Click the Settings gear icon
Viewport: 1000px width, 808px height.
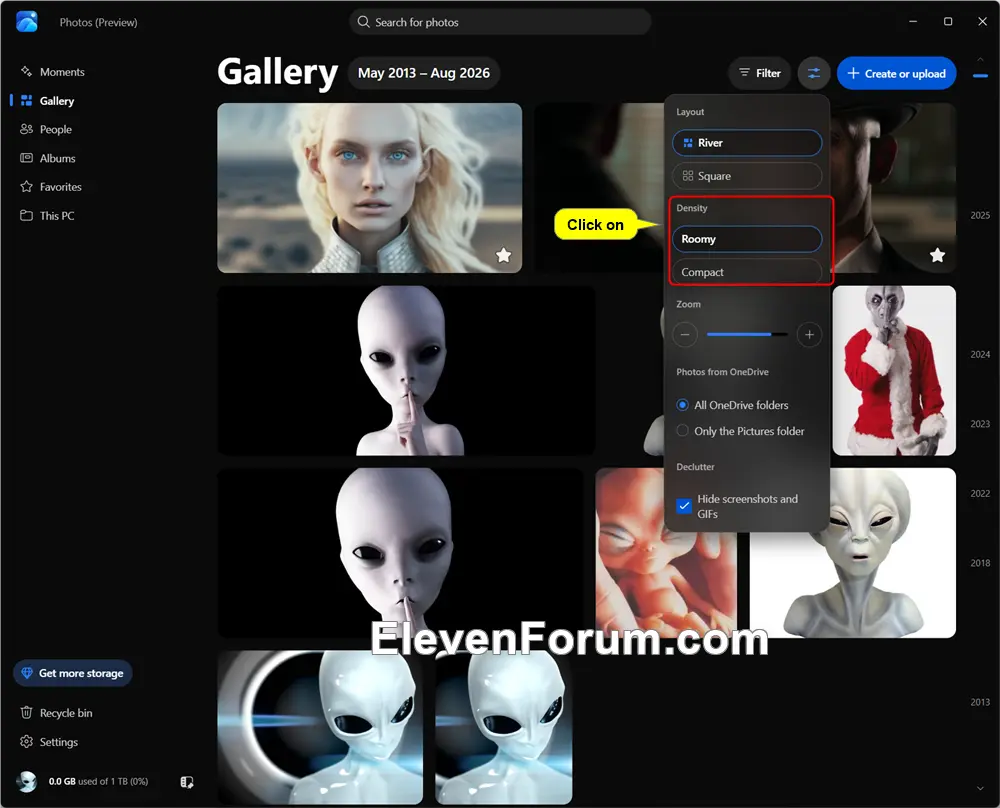coord(26,741)
